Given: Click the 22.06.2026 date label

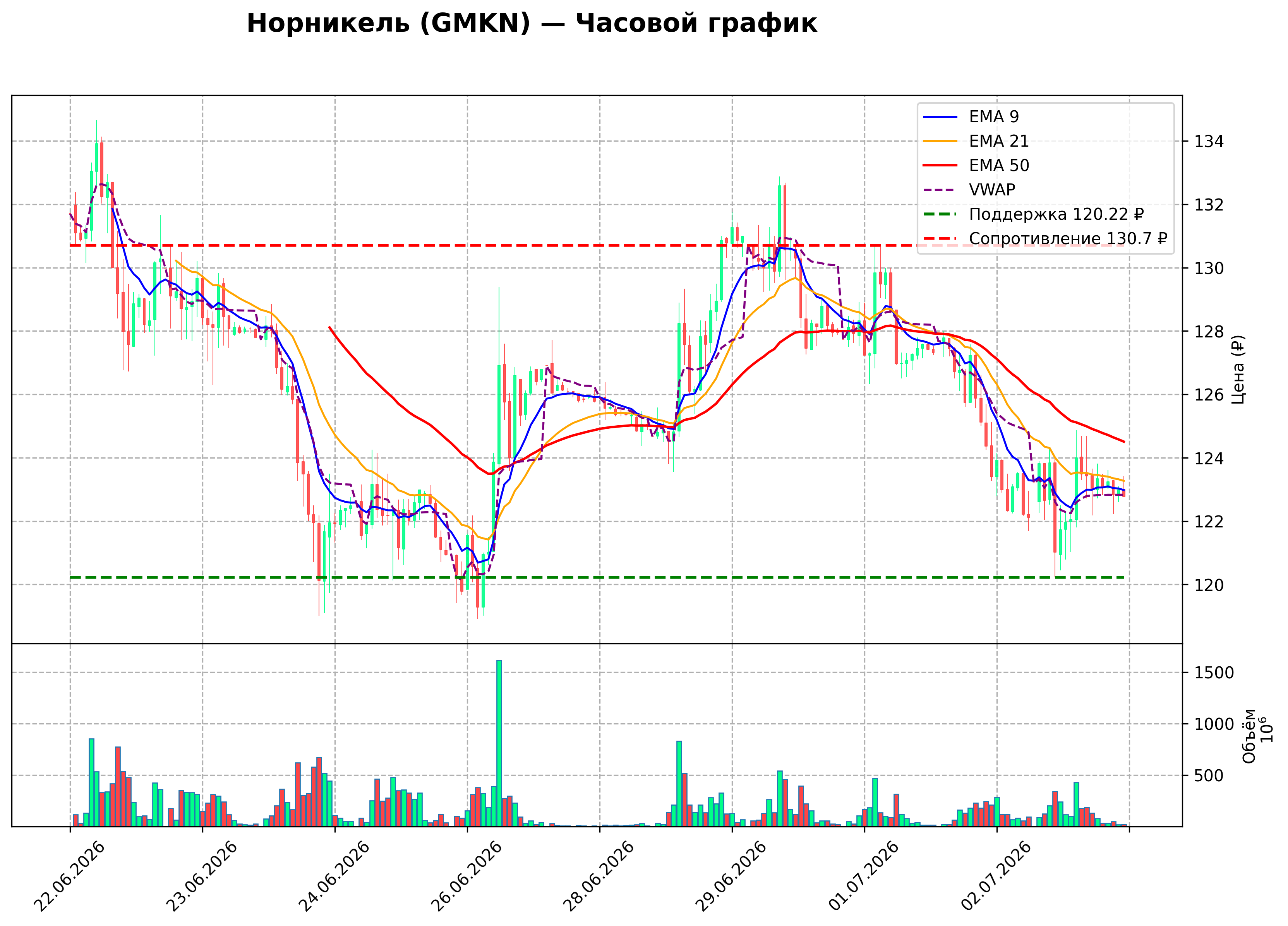Looking at the screenshot, I should tap(69, 876).
